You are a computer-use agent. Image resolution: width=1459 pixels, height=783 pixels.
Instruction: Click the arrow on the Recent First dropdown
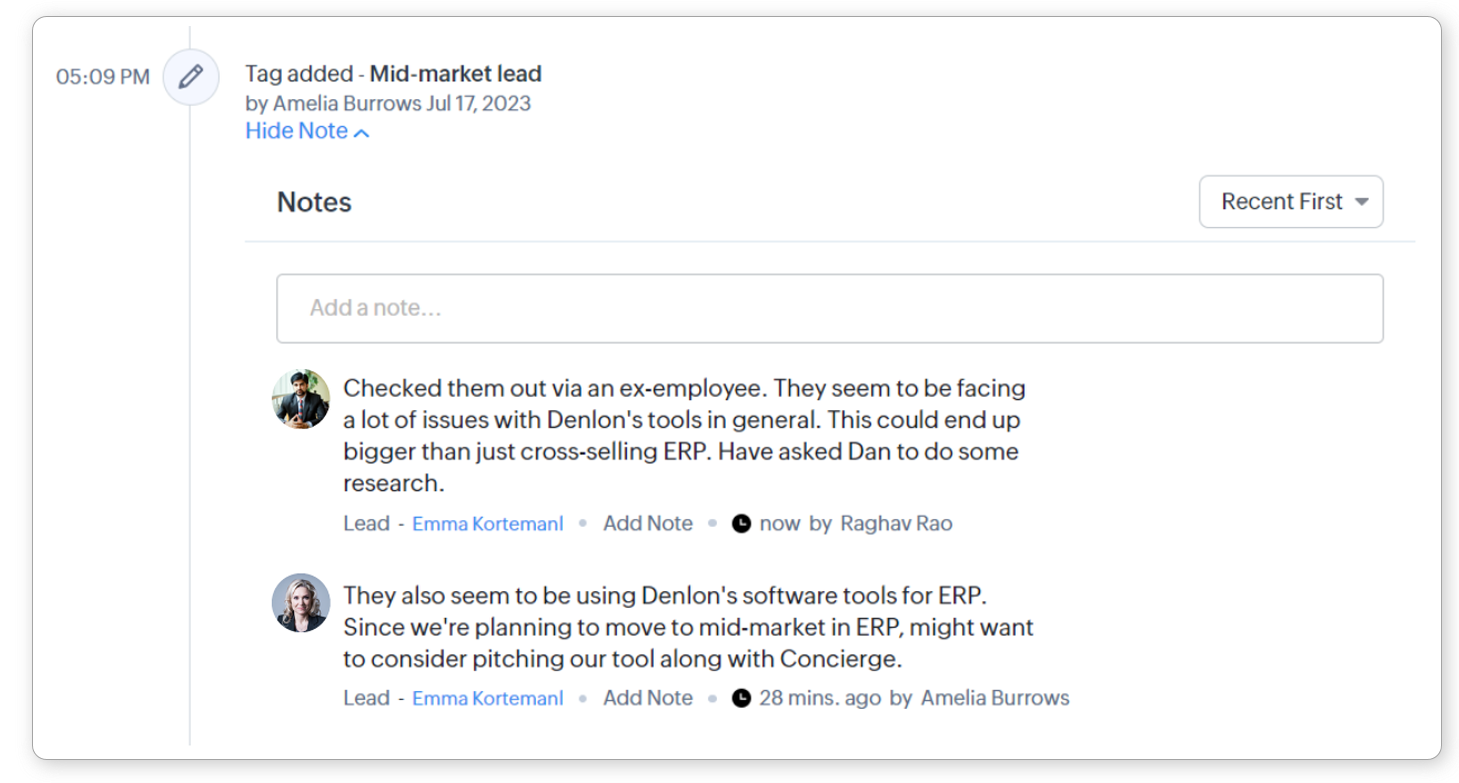1361,202
